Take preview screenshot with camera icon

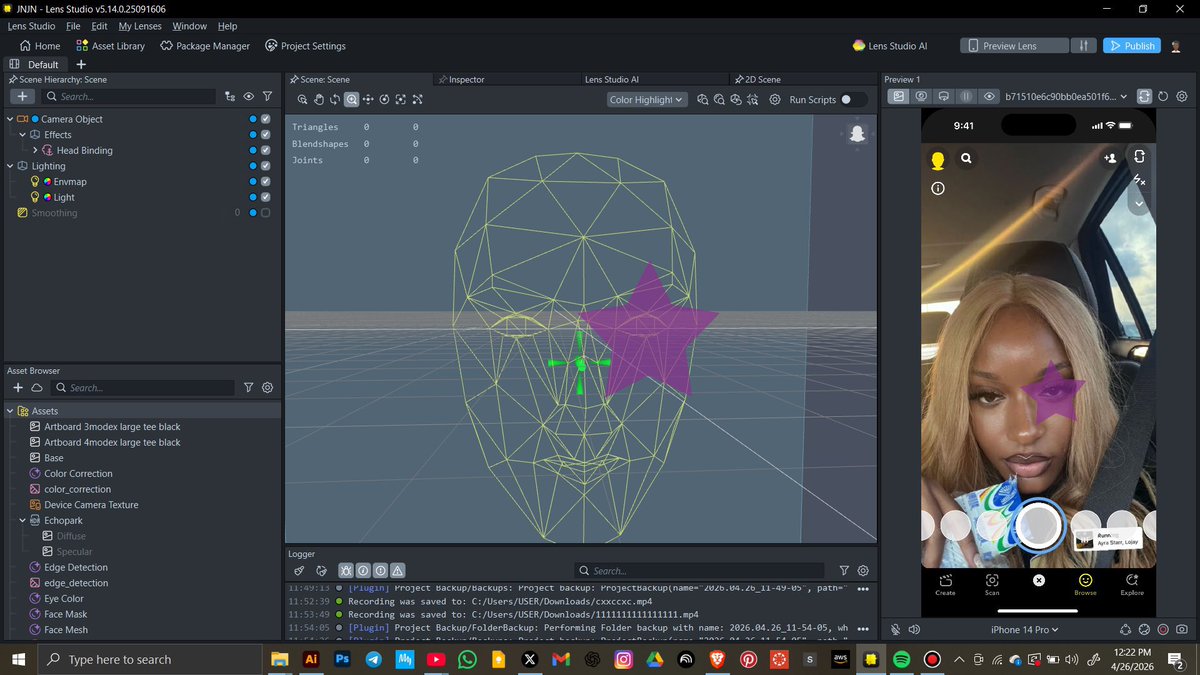tap(1182, 629)
